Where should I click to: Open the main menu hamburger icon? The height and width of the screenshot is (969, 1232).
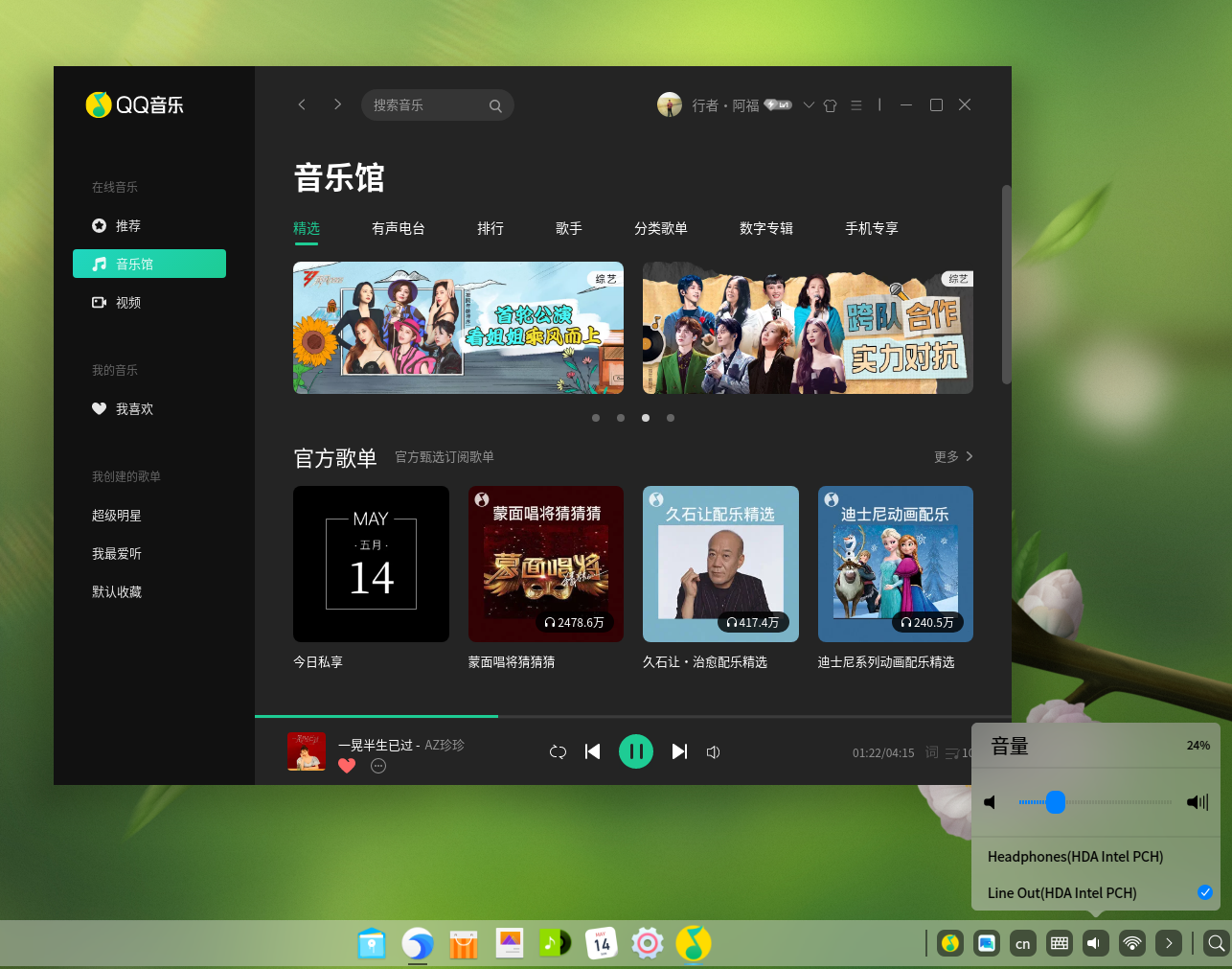(x=856, y=105)
